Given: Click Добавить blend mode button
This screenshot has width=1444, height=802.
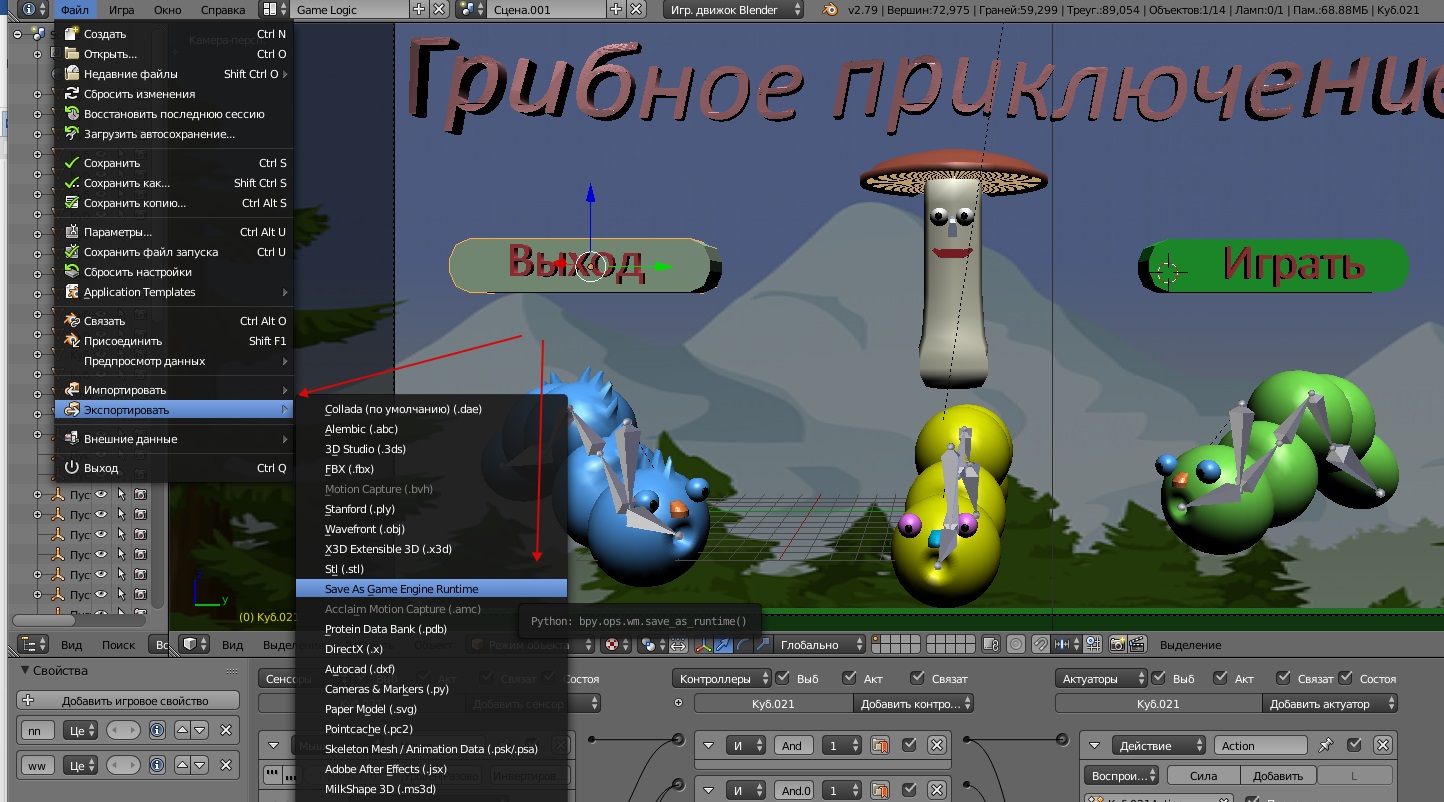Looking at the screenshot, I should (x=1278, y=775).
